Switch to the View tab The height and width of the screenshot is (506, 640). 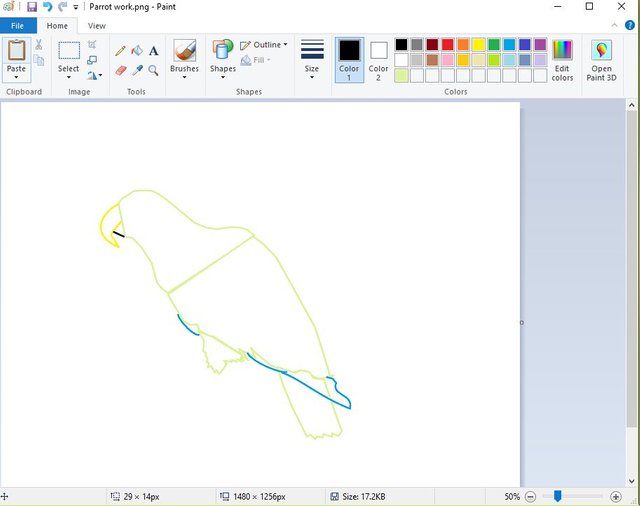click(x=97, y=26)
